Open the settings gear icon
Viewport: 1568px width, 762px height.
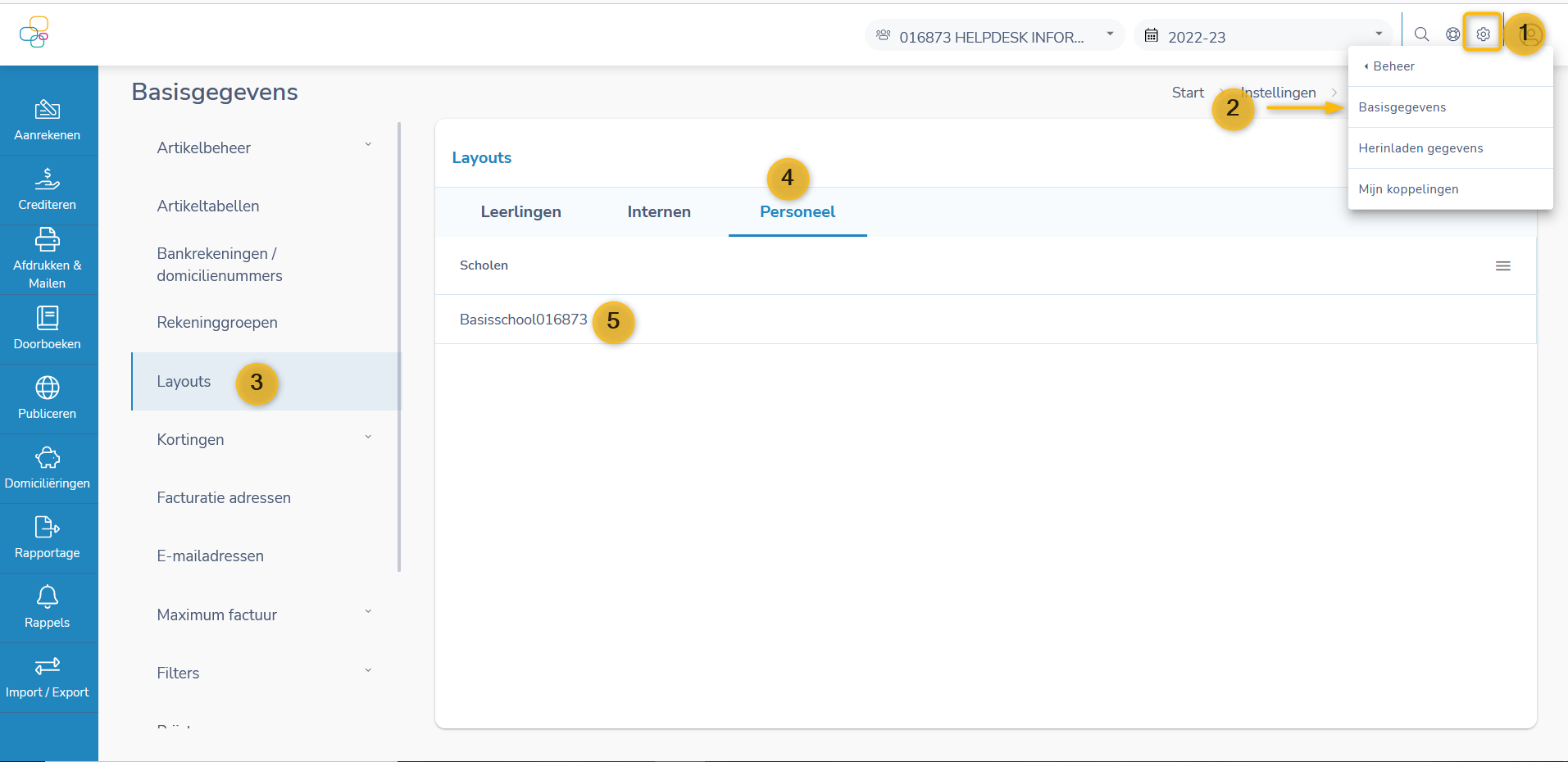coord(1483,34)
